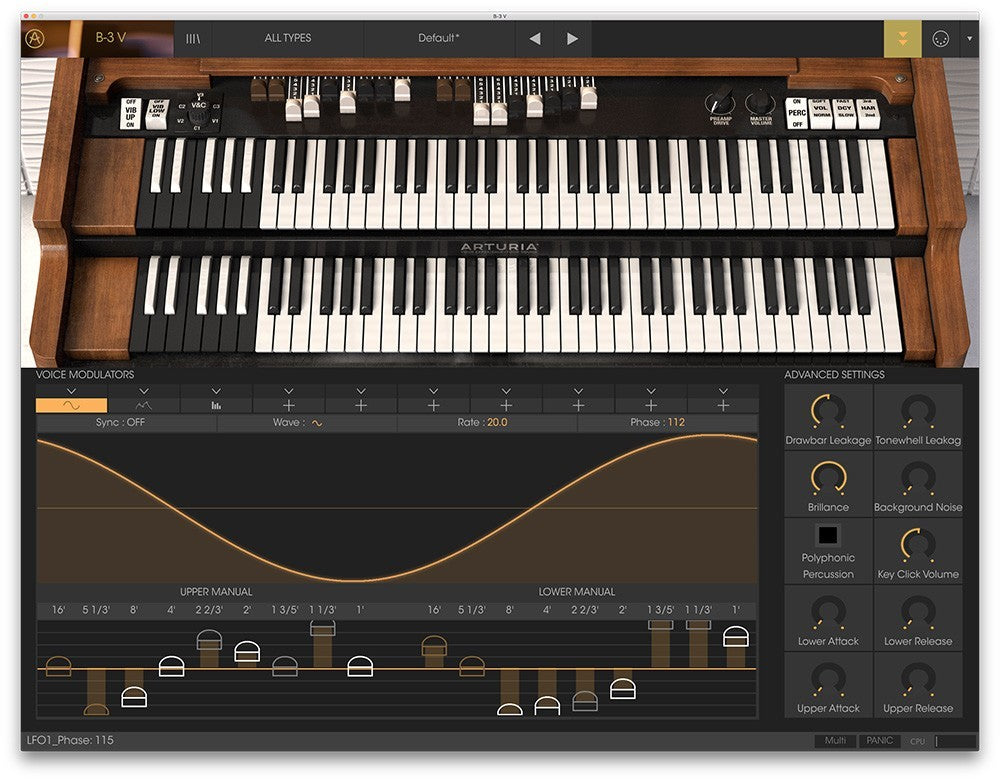Viewport: 1000px width, 781px height.
Task: Toggle the Polyphonic Percussion checkbox
Action: (x=828, y=535)
